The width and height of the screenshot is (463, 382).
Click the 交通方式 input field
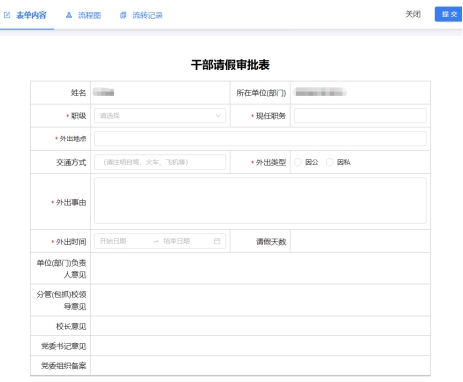point(160,162)
